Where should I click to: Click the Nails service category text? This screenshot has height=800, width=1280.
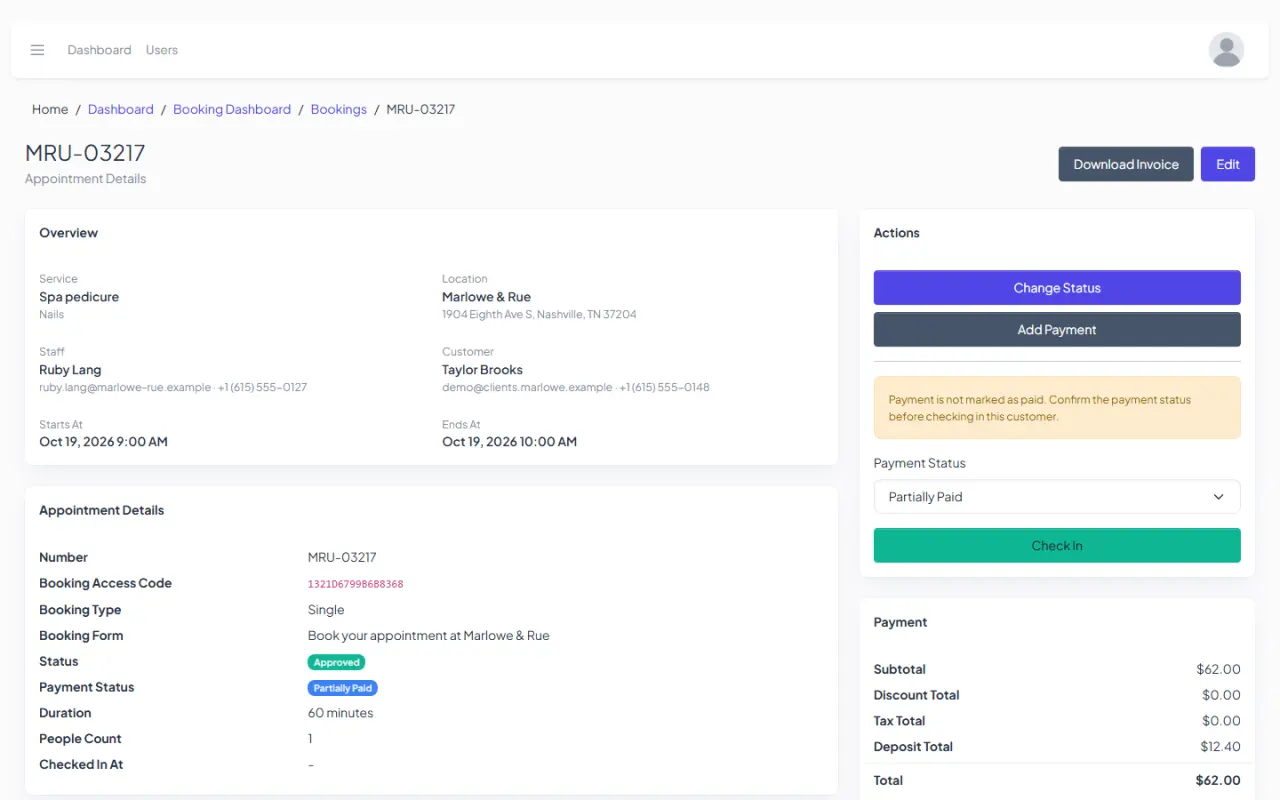click(x=51, y=314)
